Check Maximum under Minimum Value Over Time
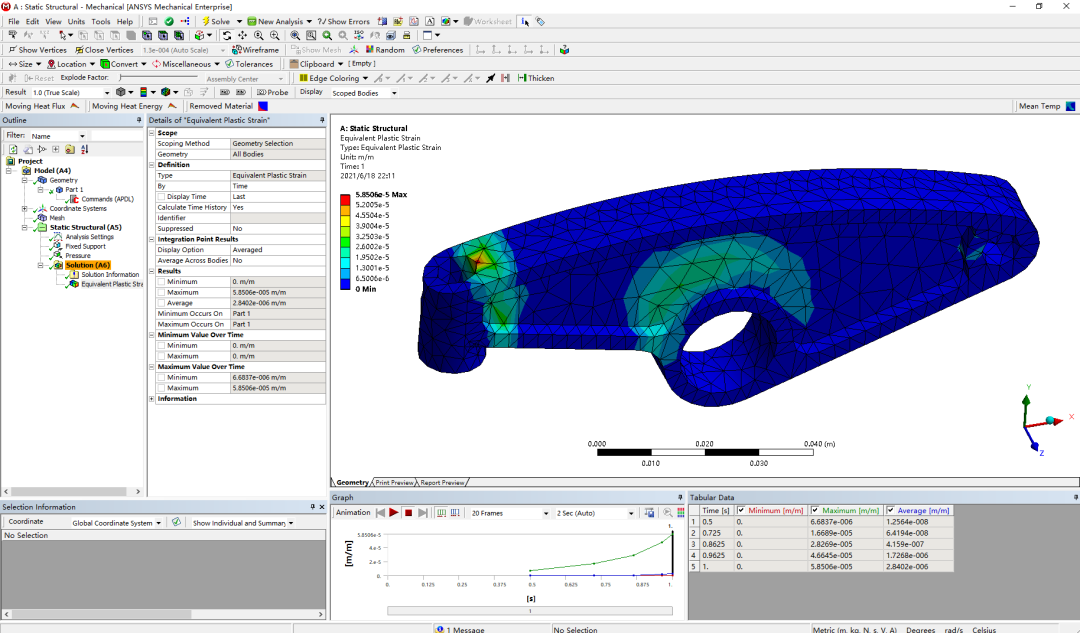This screenshot has height=633, width=1080. pos(161,356)
